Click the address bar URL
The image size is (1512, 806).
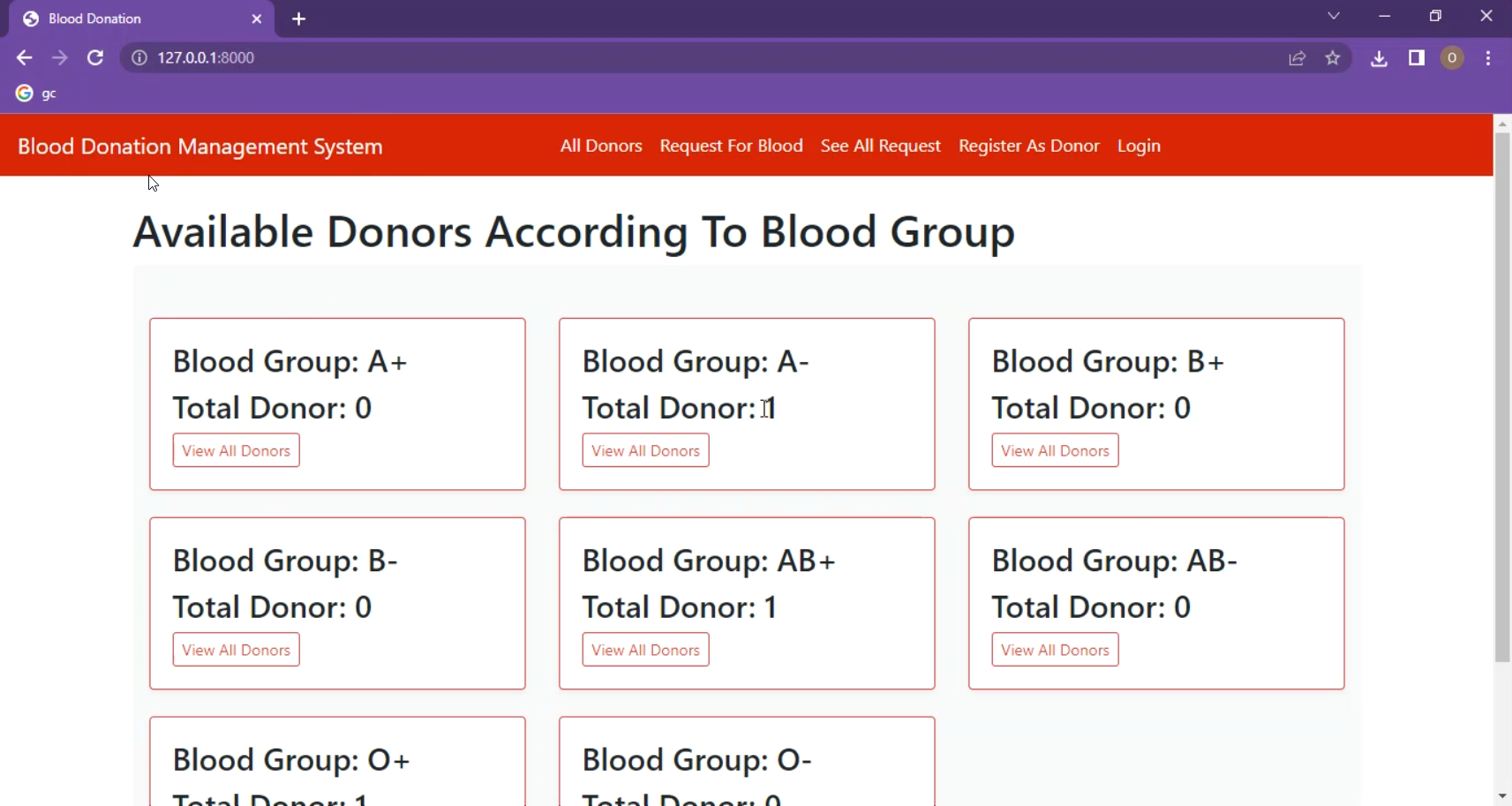(206, 57)
